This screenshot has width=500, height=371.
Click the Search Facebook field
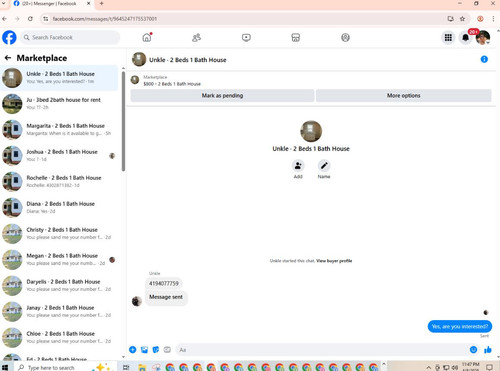[x=70, y=37]
